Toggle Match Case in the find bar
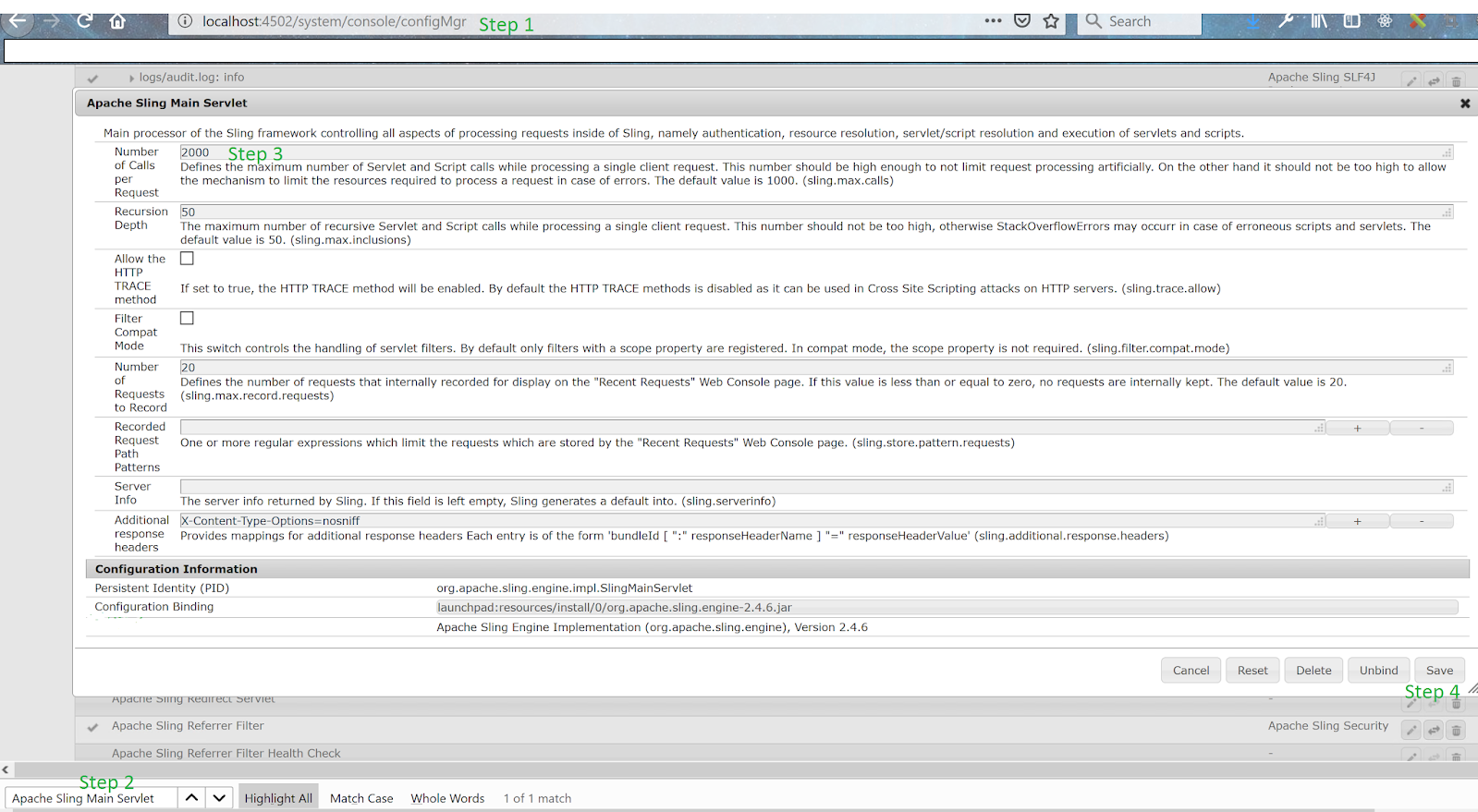This screenshot has height=812, width=1478. coord(361,798)
